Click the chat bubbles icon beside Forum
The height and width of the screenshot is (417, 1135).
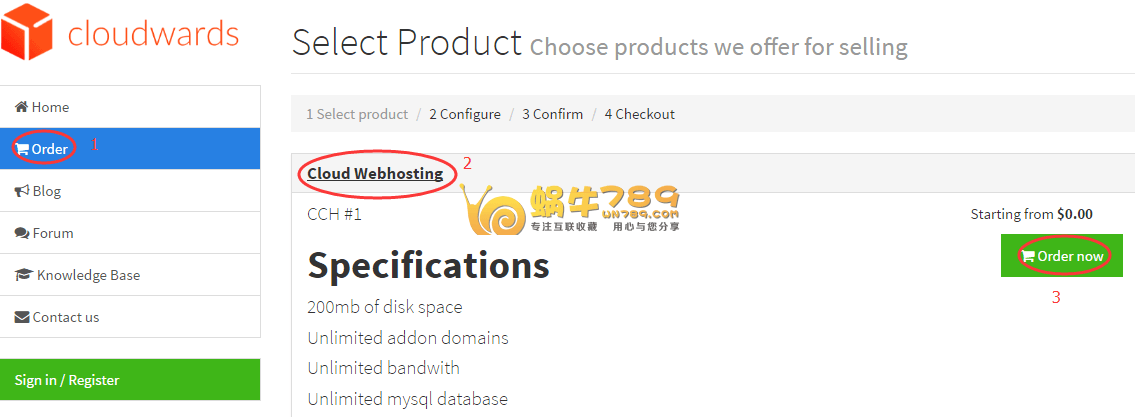22,233
